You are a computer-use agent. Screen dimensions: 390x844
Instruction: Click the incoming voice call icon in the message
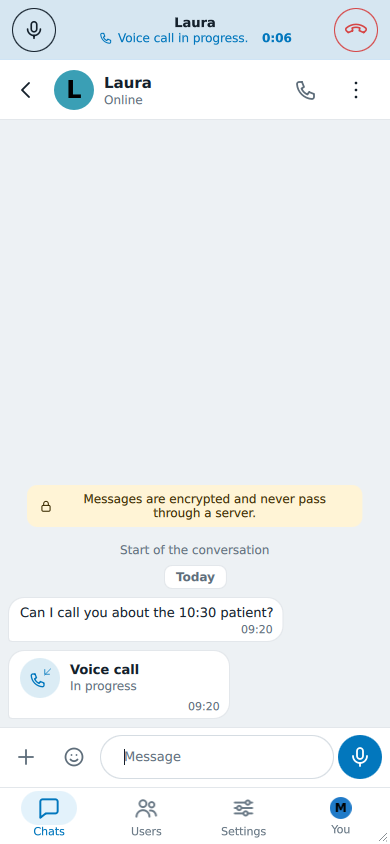(x=40, y=678)
